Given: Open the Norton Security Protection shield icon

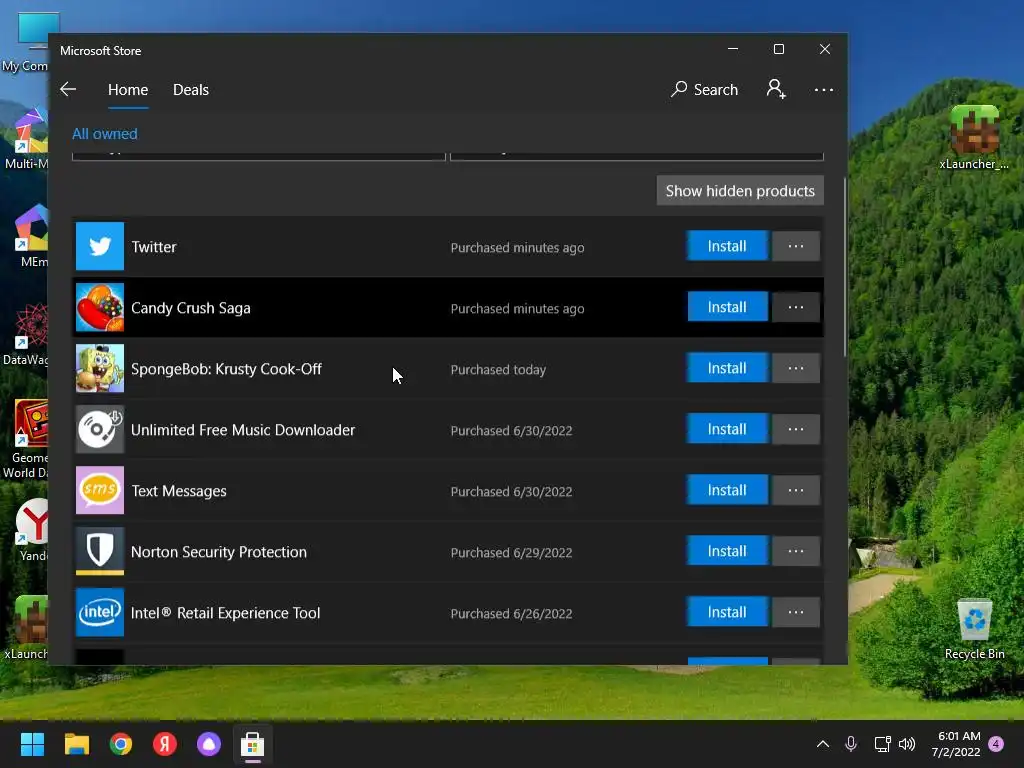Looking at the screenshot, I should (99, 551).
